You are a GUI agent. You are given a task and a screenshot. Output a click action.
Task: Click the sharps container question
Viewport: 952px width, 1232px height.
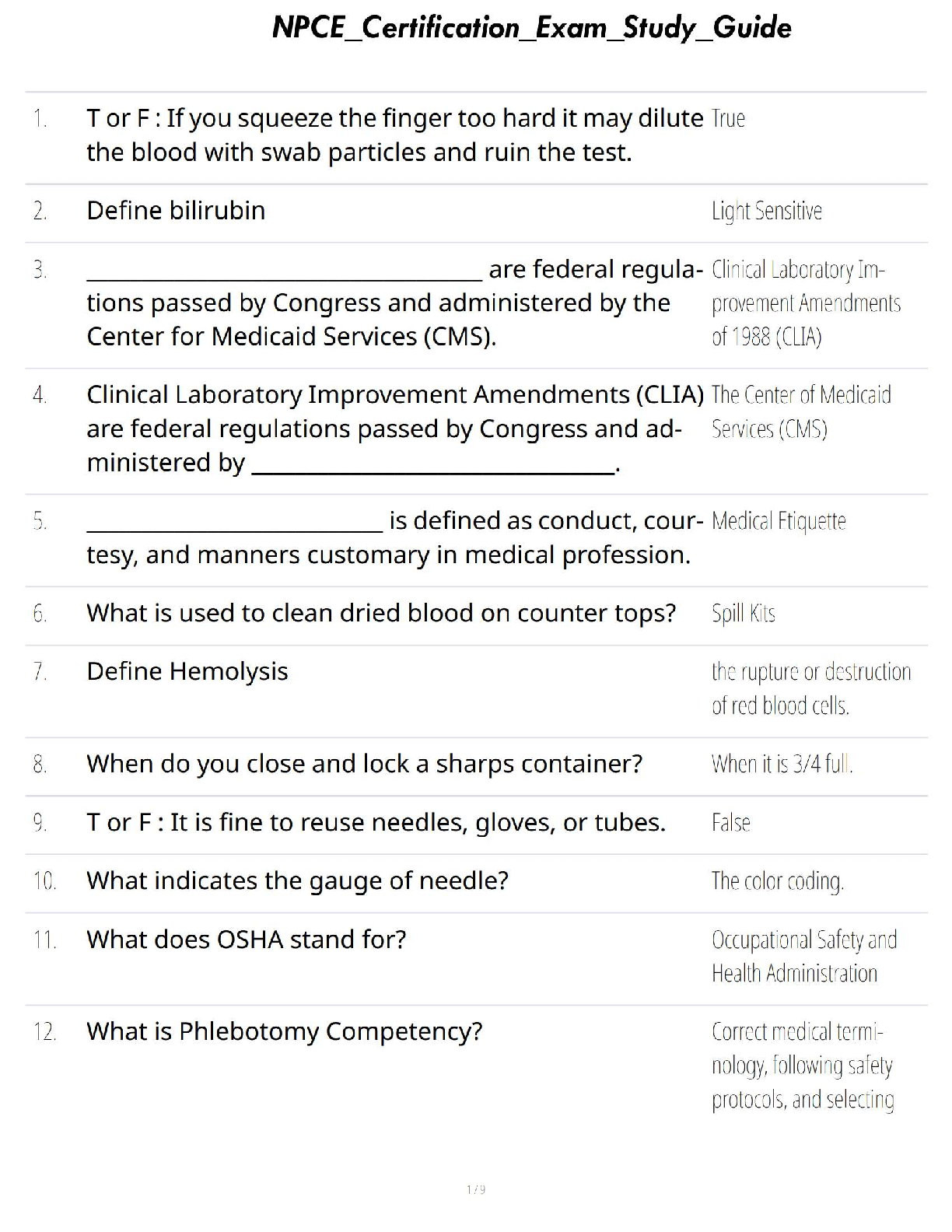[x=364, y=765]
